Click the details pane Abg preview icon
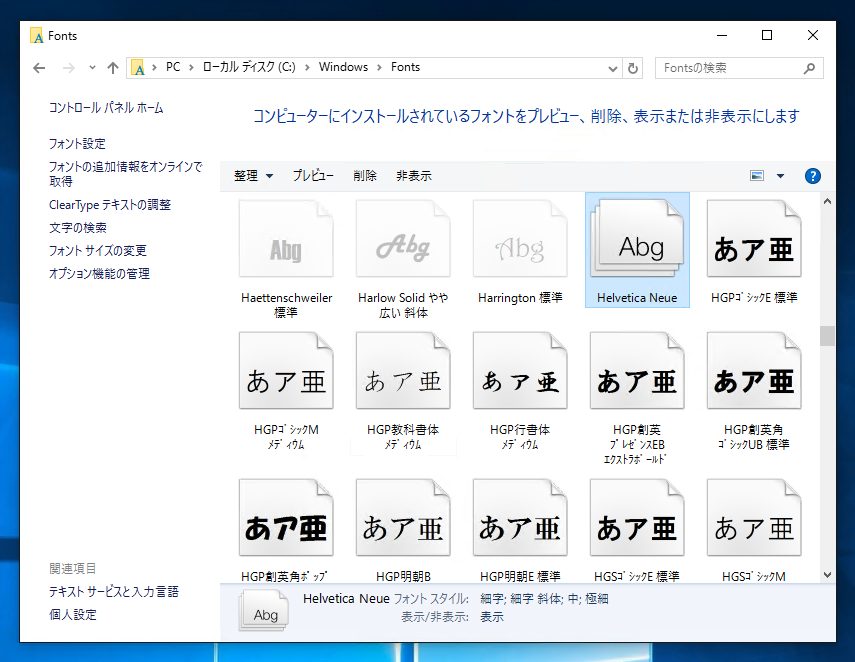 (264, 610)
